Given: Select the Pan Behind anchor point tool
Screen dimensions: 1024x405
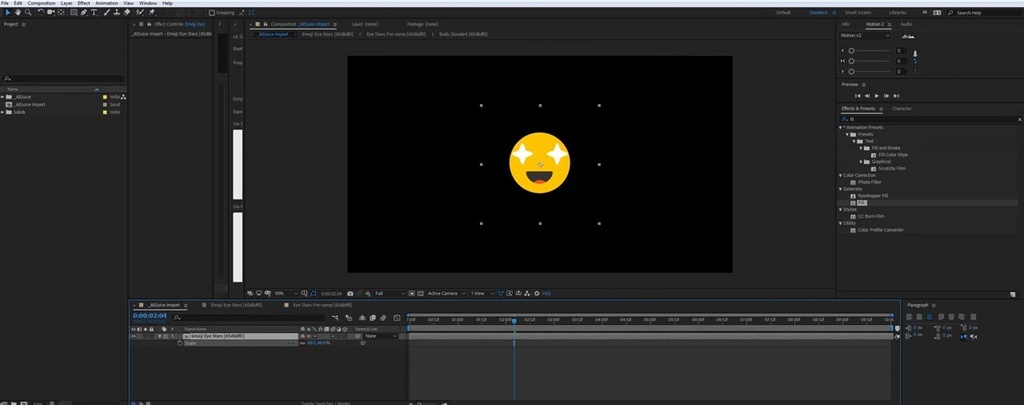Looking at the screenshot, I should 61,12.
